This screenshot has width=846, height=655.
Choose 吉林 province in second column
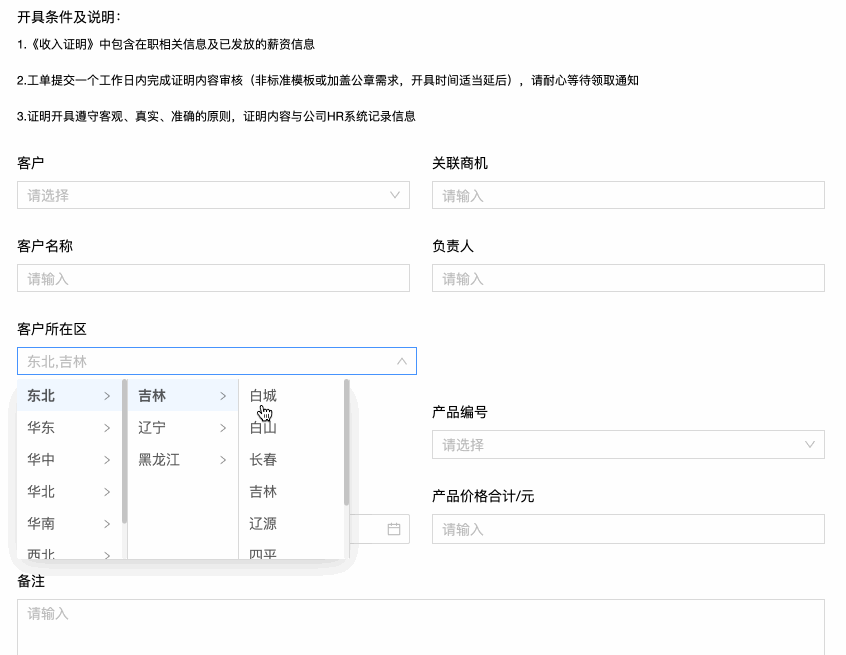point(183,395)
